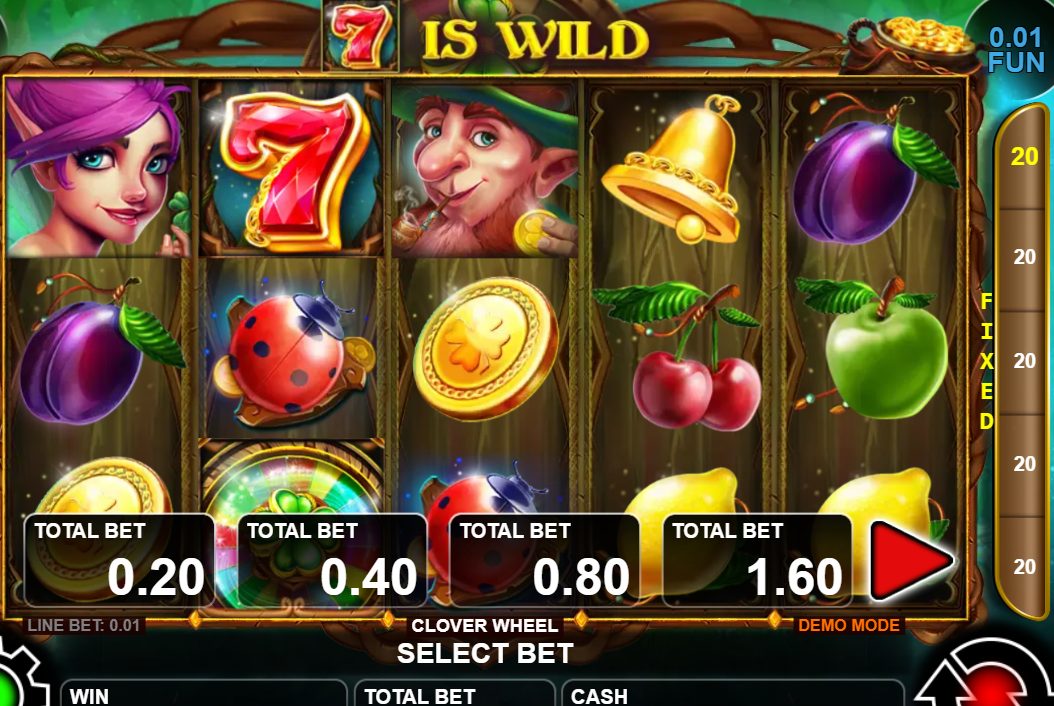Click the Cash field in bottom bar
The image size is (1054, 706).
click(x=733, y=693)
